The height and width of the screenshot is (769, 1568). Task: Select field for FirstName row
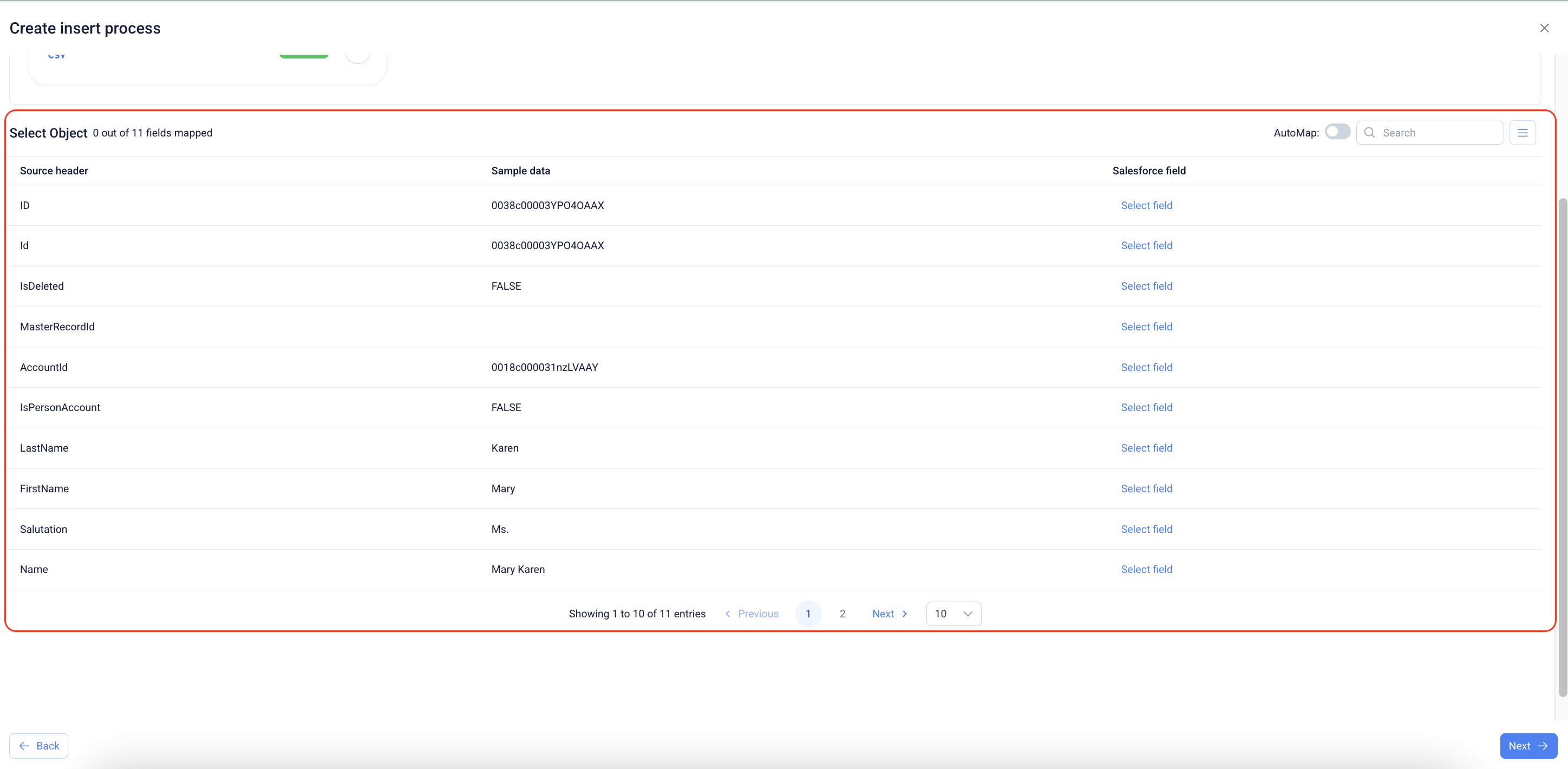[x=1146, y=488]
